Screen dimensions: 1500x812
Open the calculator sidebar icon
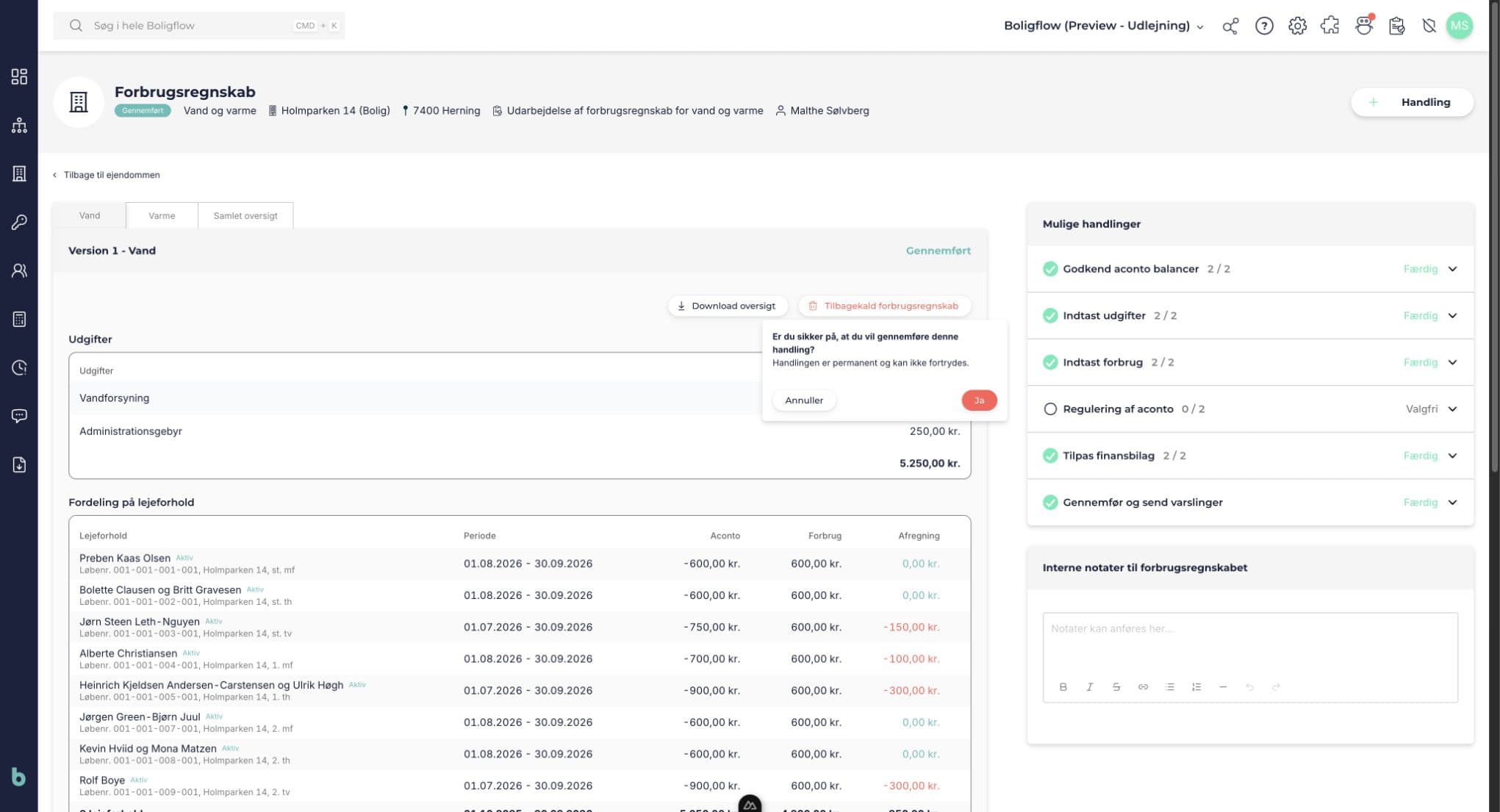coord(19,319)
